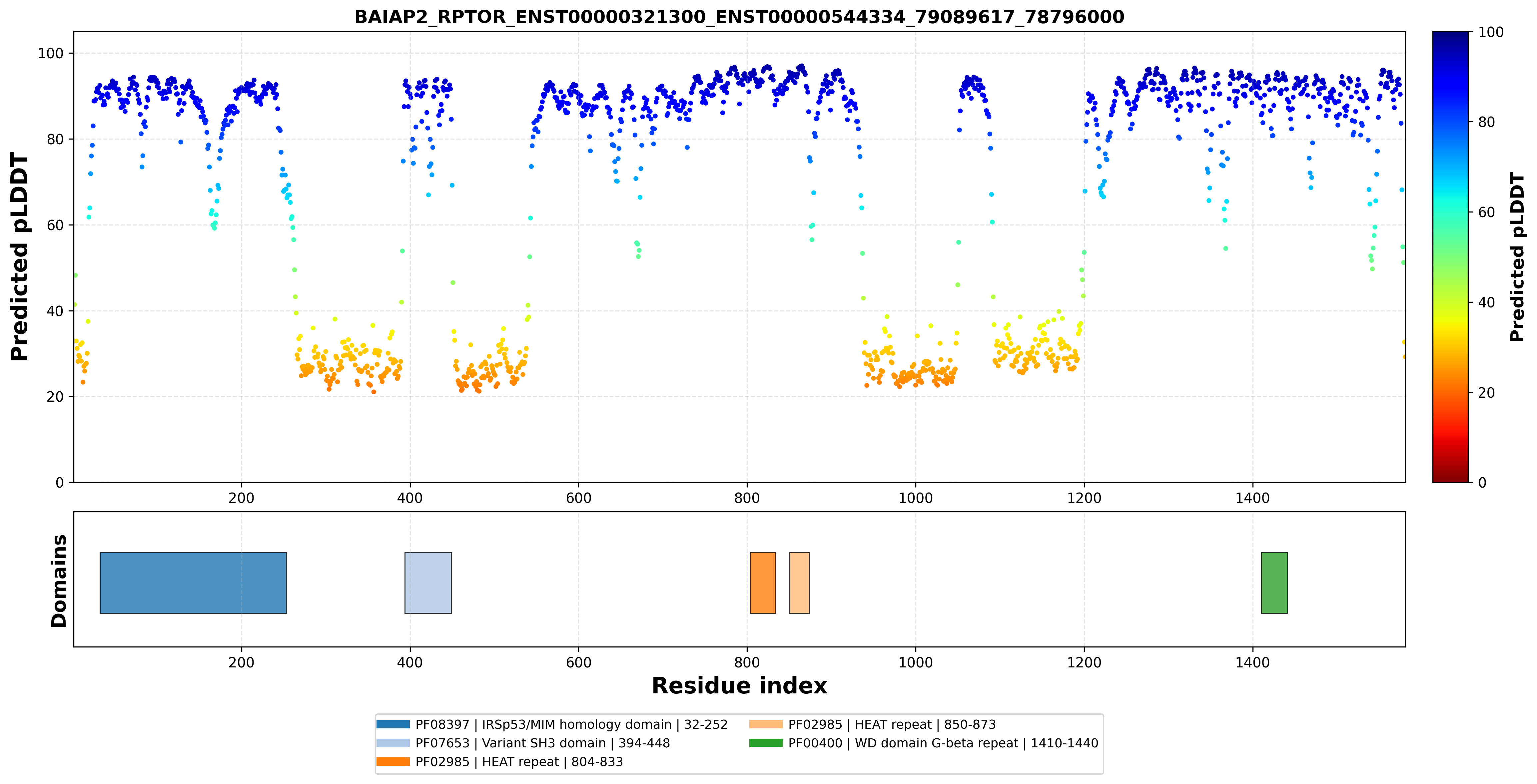Select the Variant SH3 domain light-blue bar

click(428, 583)
